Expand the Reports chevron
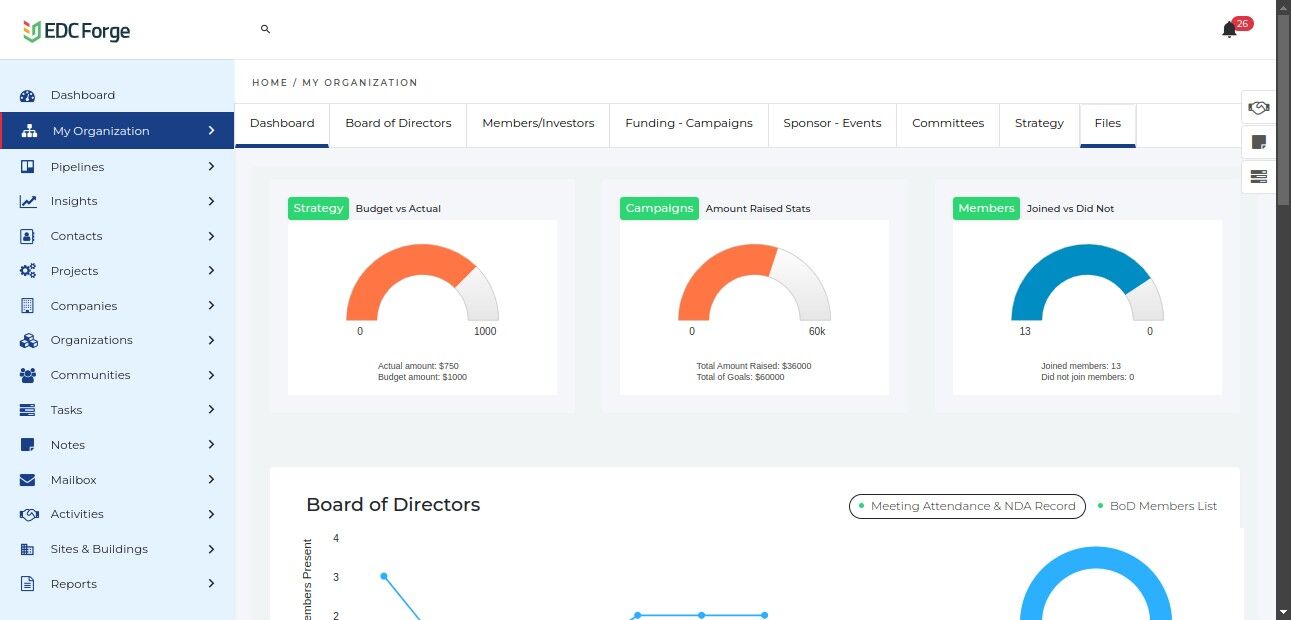This screenshot has height=620, width=1291. (x=211, y=584)
